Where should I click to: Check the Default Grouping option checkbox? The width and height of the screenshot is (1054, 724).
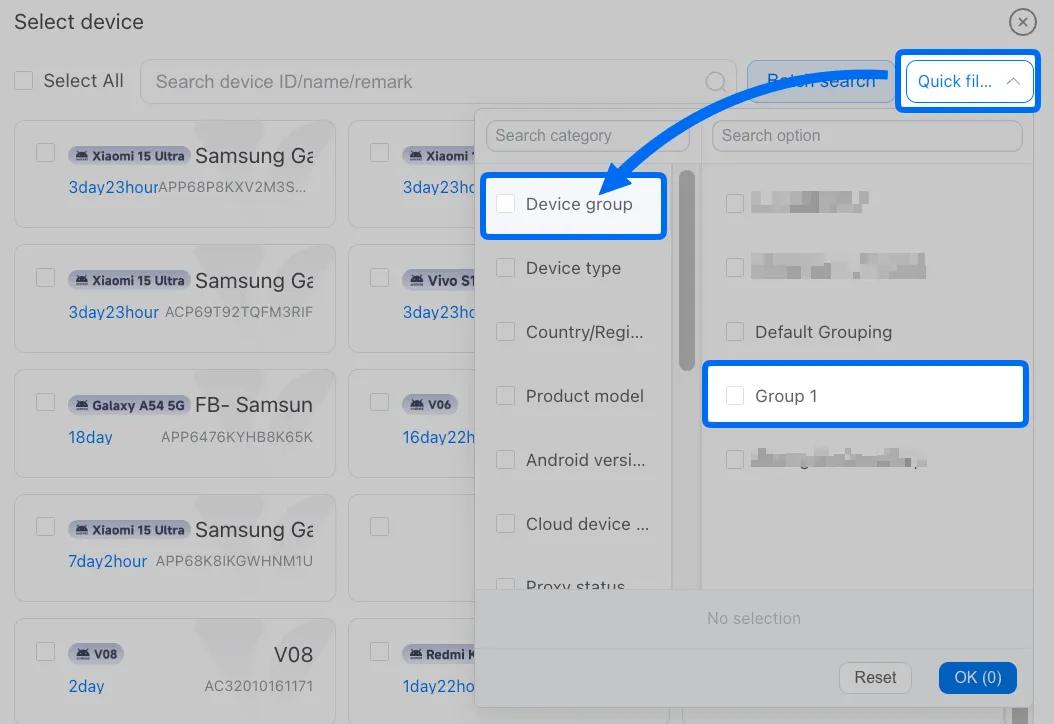coord(735,331)
